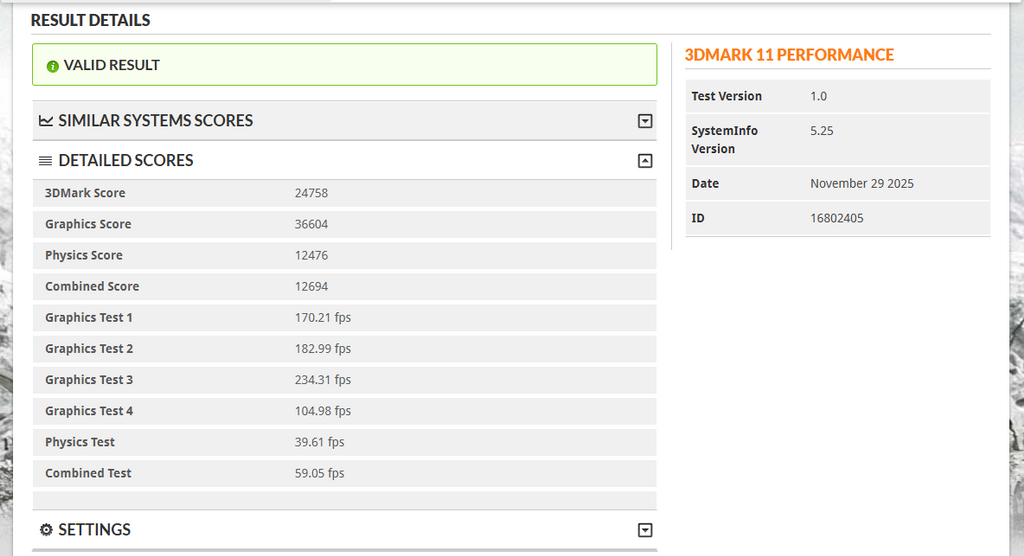Select the value 234.31 fps
This screenshot has height=556, width=1024.
click(x=323, y=380)
